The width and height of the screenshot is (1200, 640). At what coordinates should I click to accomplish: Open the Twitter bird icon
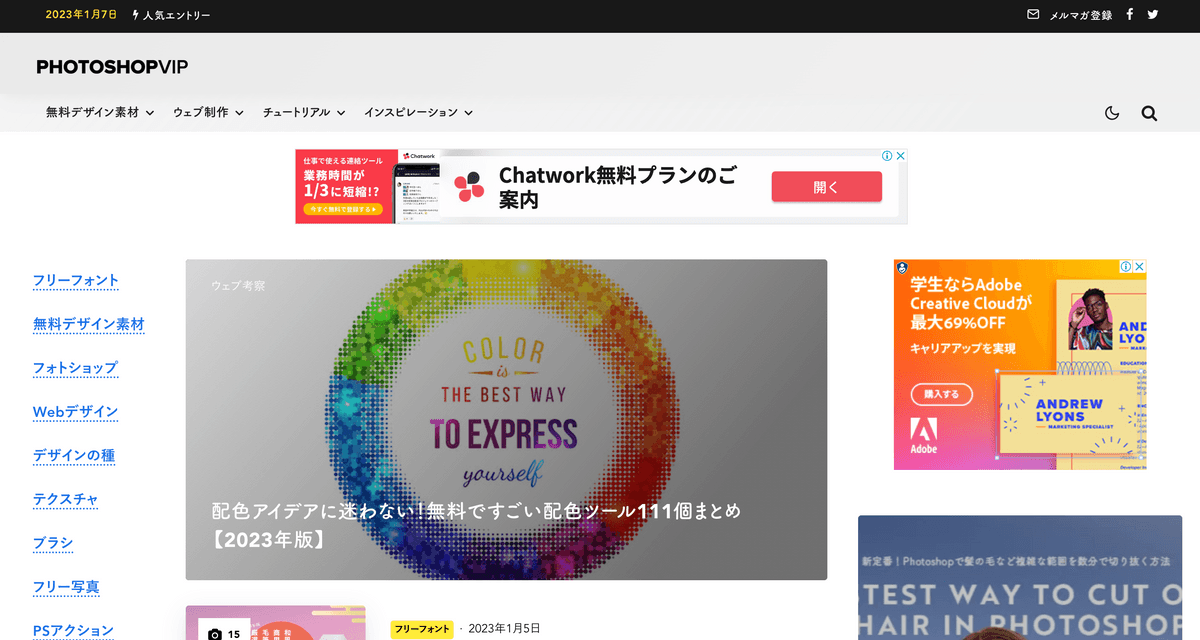[x=1153, y=15]
